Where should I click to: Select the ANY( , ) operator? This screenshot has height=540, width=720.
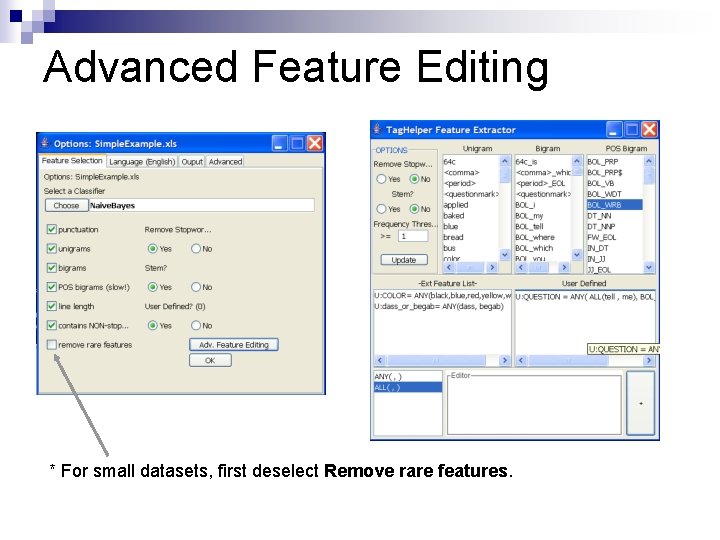tap(408, 377)
